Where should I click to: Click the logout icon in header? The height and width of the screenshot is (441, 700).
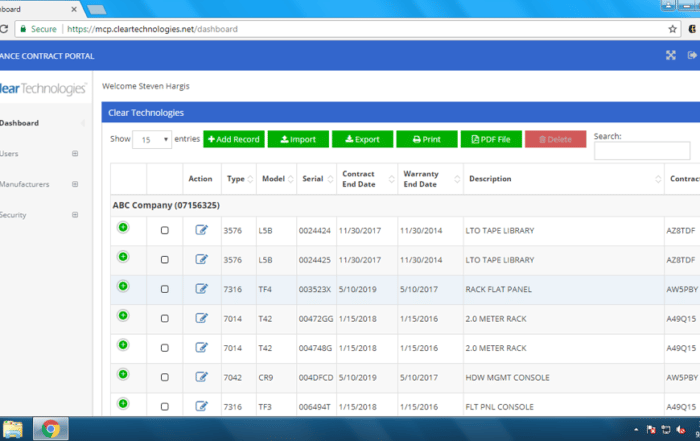692,55
